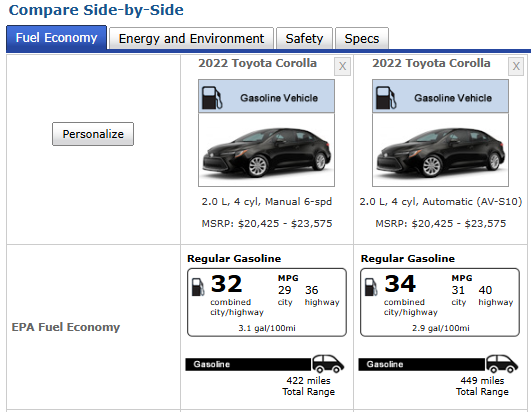The height and width of the screenshot is (412, 531).
Task: Click the Compare Side-by-Side heading
Action: point(96,10)
